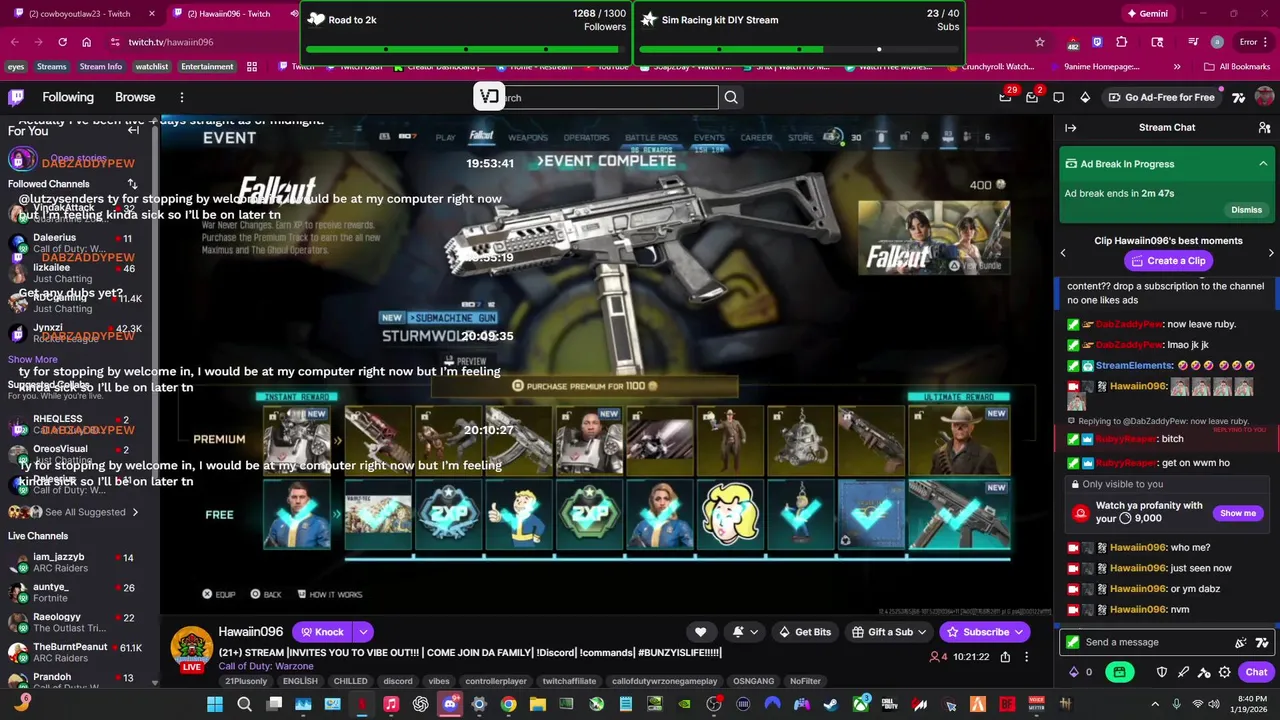The width and height of the screenshot is (1280, 720).
Task: Open the user profile avatar menu
Action: click(1264, 97)
